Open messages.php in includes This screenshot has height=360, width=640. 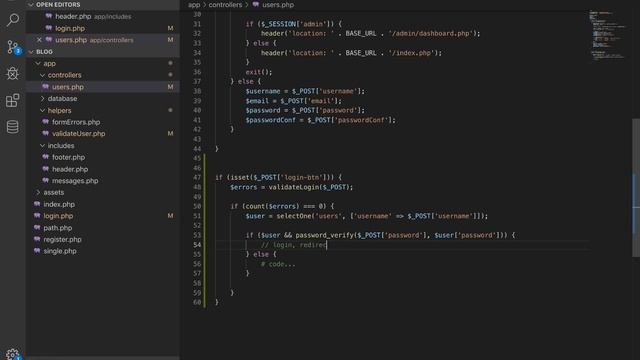click(x=103, y=181)
